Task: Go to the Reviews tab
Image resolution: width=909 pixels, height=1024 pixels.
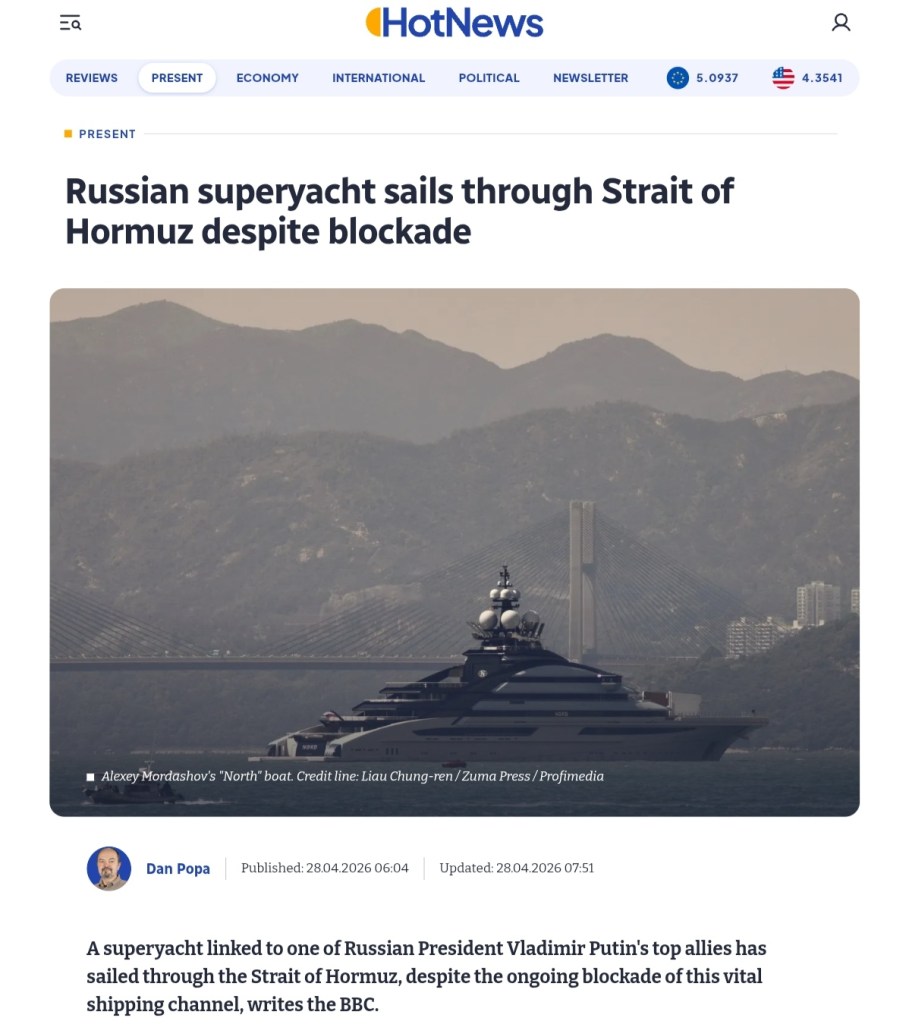Action: click(x=92, y=78)
